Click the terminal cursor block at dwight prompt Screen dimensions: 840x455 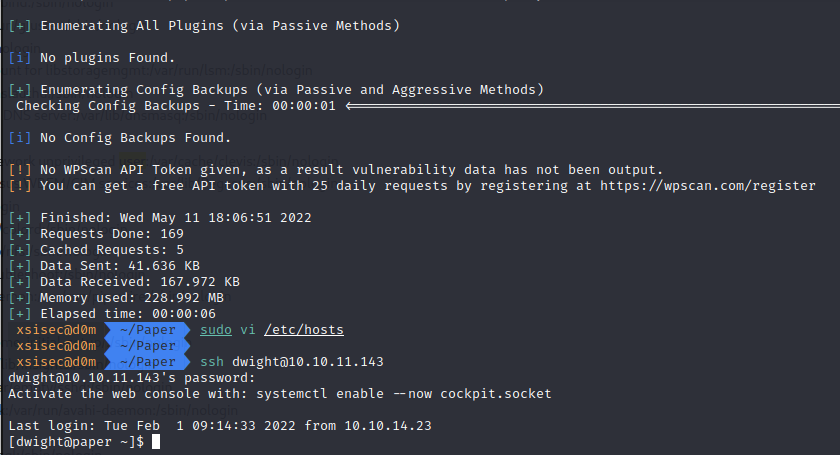click(156, 442)
